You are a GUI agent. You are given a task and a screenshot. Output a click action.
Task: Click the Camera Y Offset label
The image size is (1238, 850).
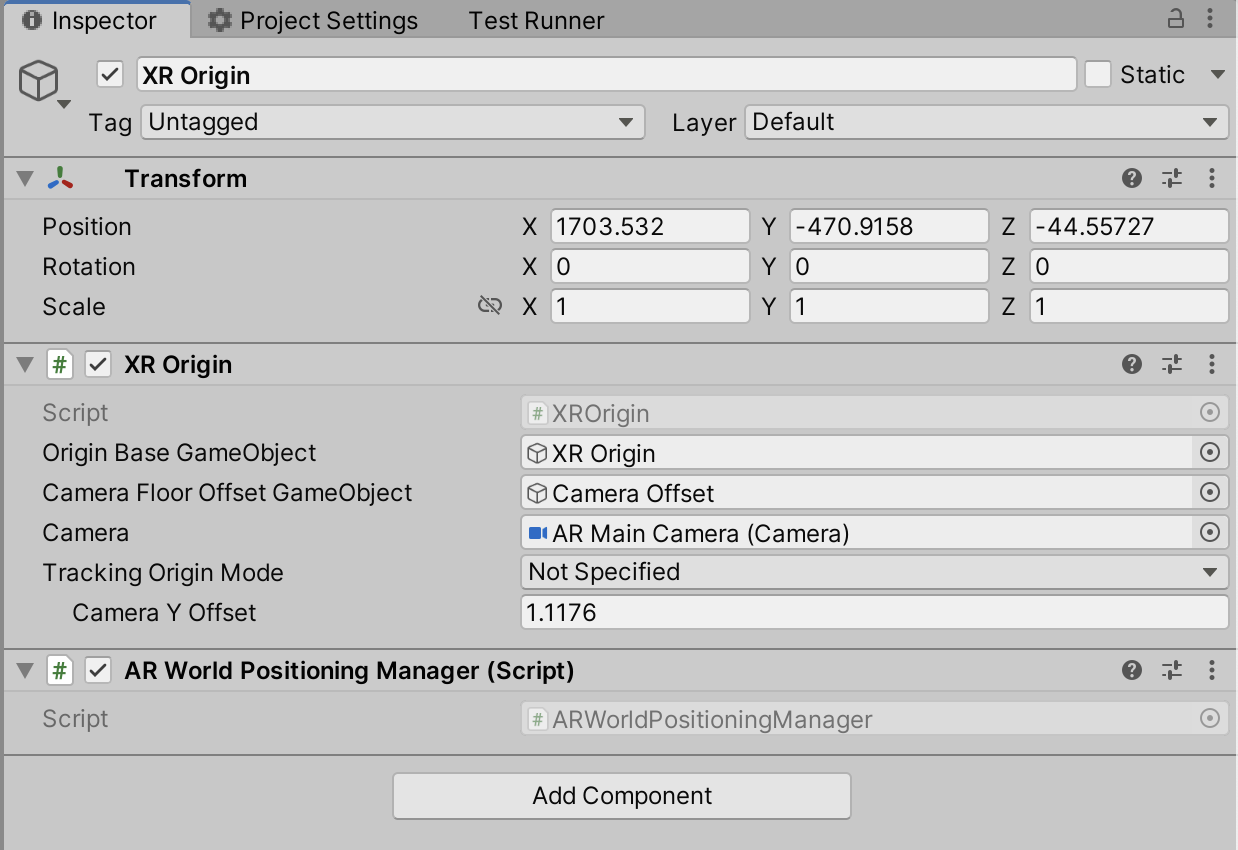(x=164, y=613)
